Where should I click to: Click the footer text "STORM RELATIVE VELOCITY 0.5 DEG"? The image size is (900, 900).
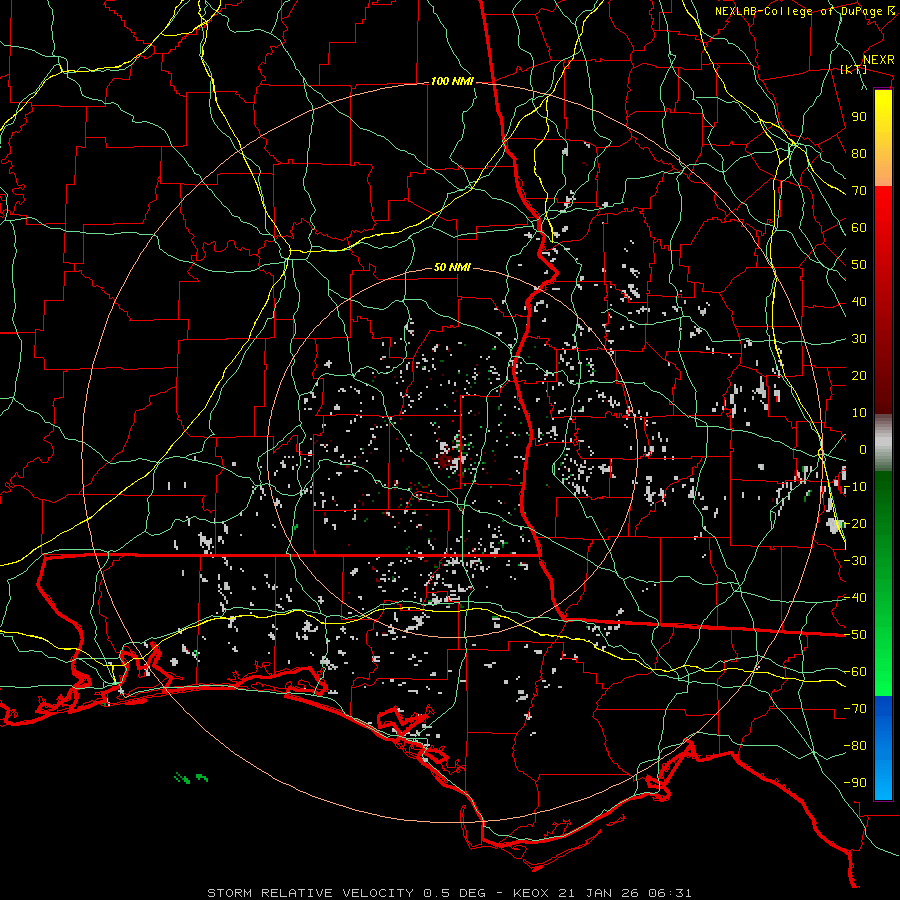tap(346, 893)
